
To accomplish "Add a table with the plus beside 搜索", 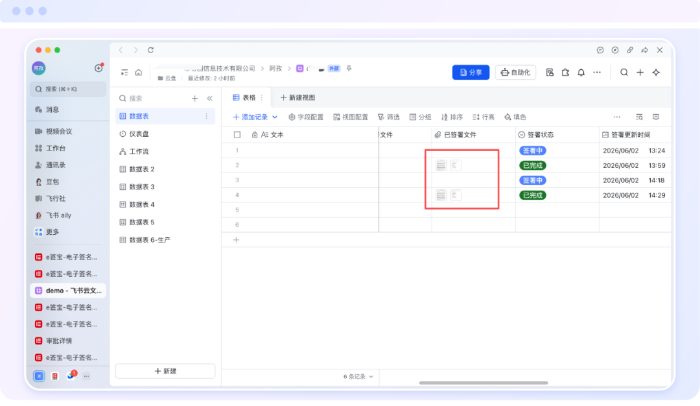I will 195,98.
